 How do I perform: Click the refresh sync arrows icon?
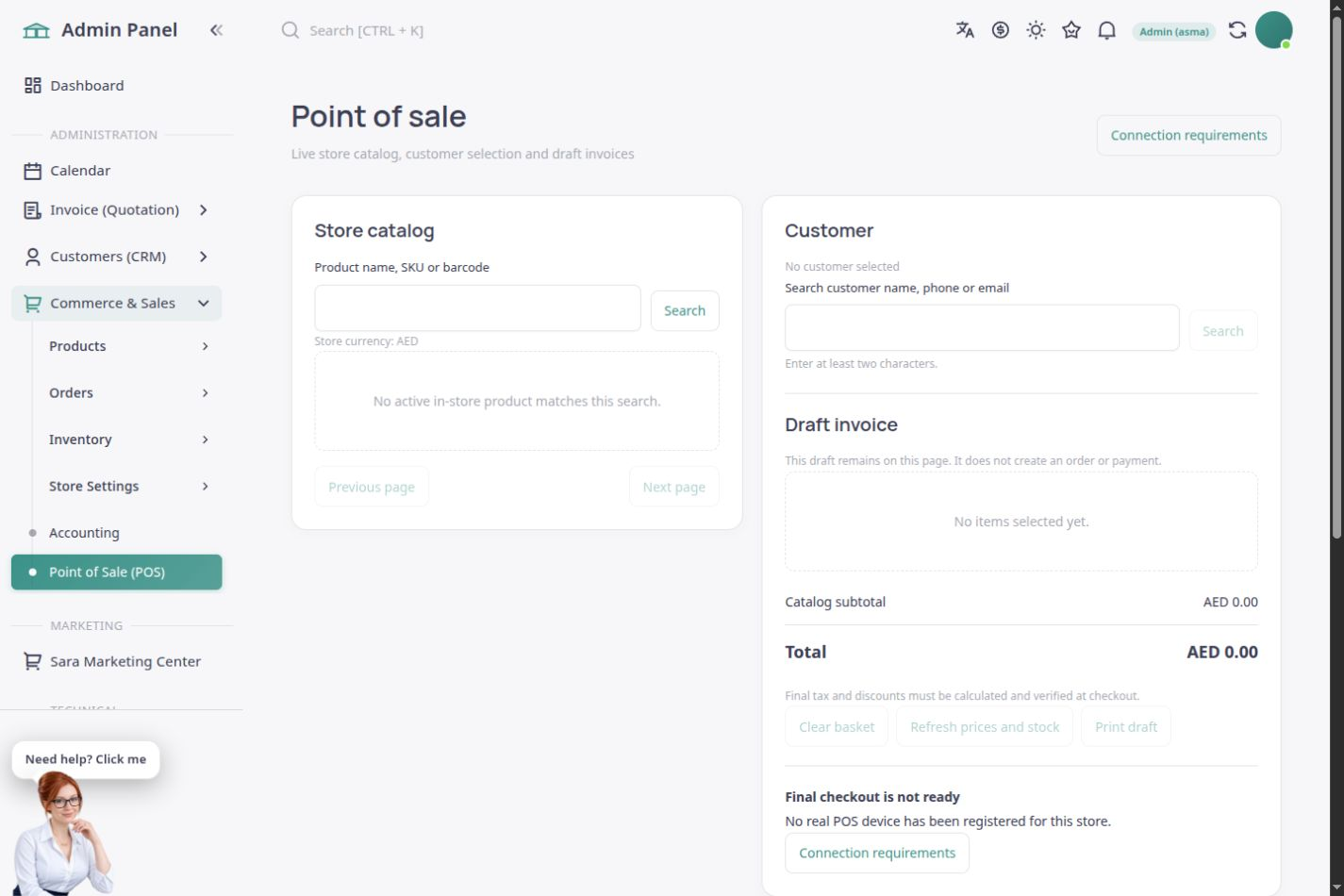(x=1237, y=30)
